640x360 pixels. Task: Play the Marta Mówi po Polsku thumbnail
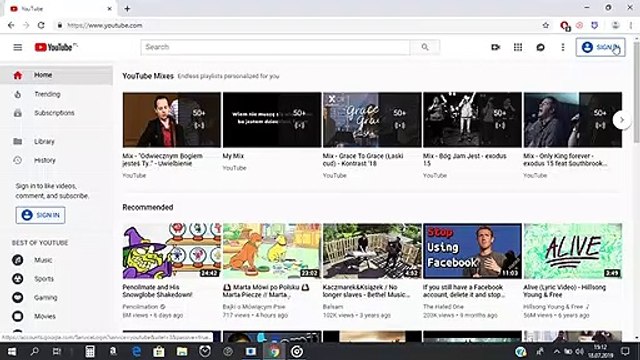tap(272, 251)
